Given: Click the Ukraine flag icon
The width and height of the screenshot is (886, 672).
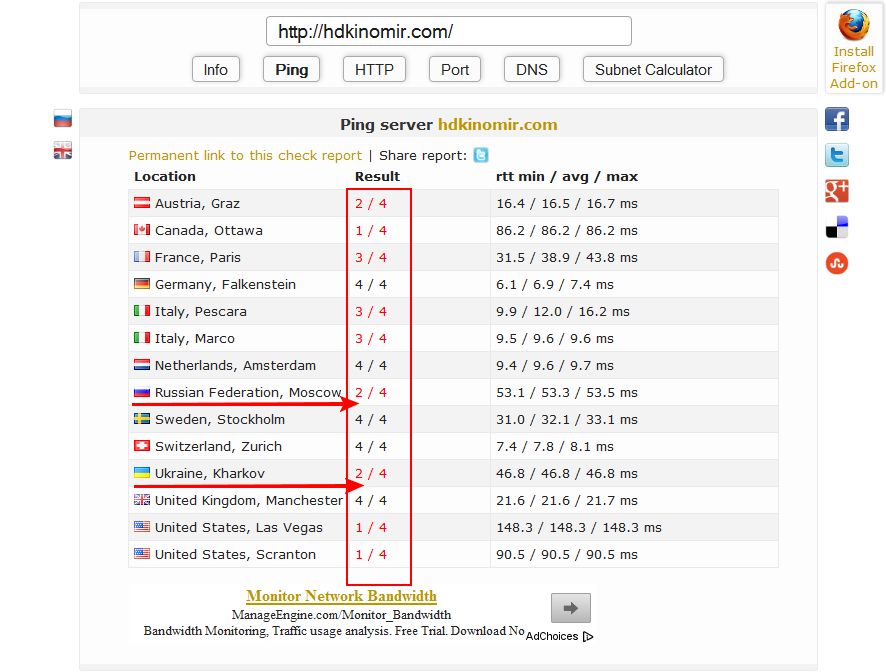Looking at the screenshot, I should pos(142,472).
